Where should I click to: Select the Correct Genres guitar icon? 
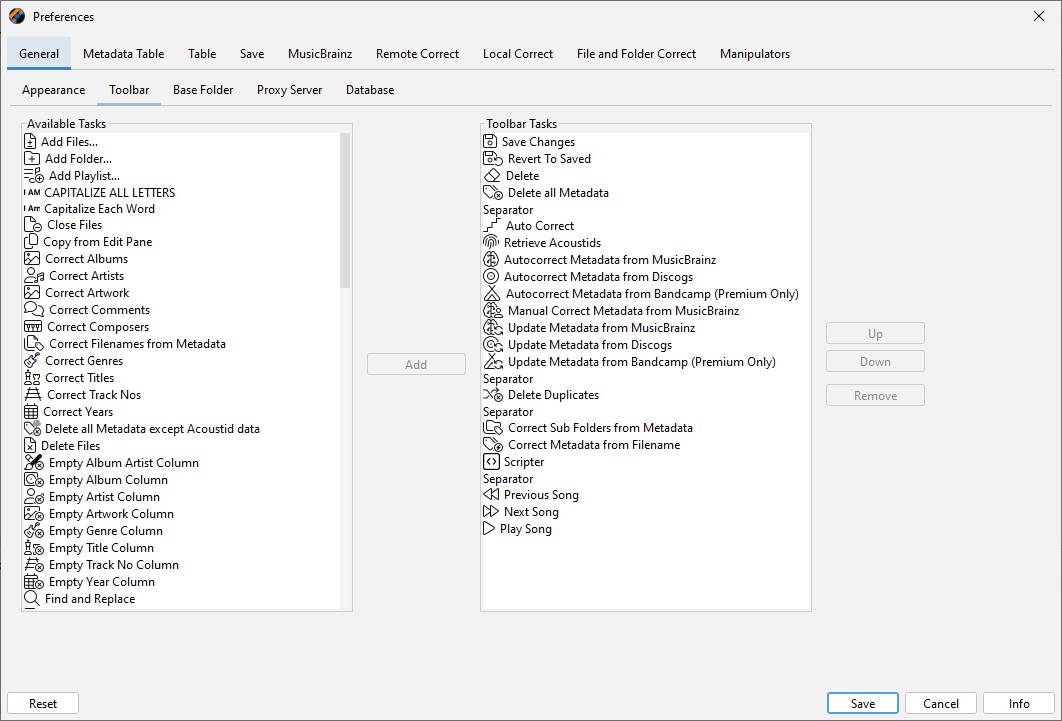32,361
